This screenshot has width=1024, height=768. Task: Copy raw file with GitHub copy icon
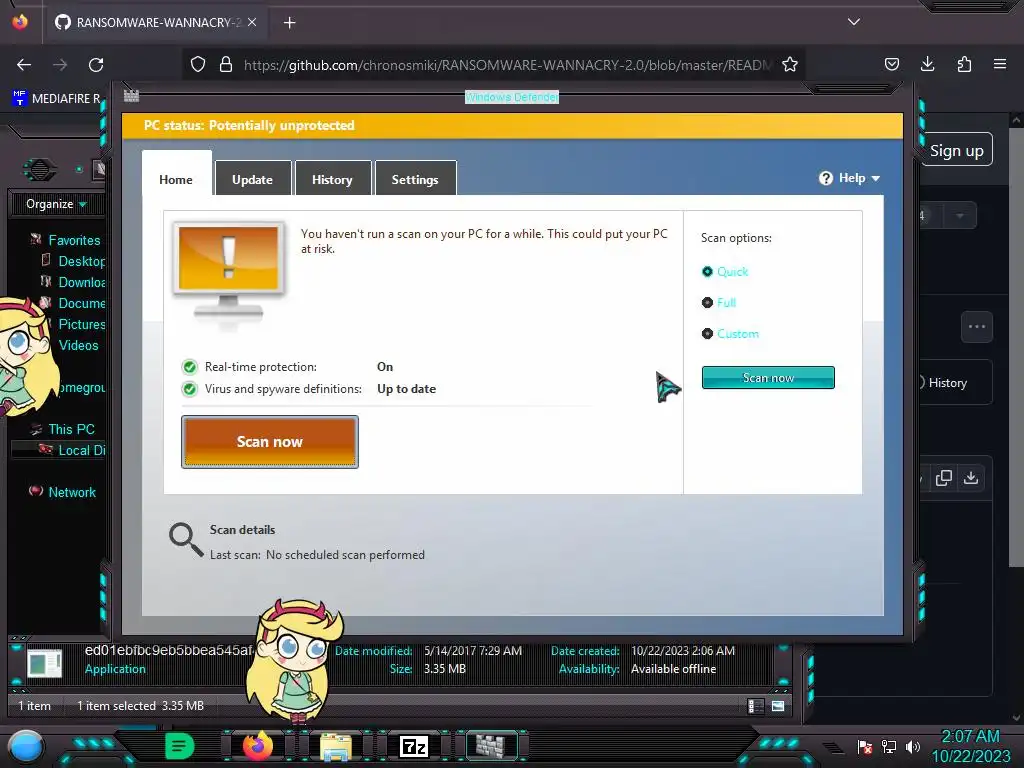point(944,478)
